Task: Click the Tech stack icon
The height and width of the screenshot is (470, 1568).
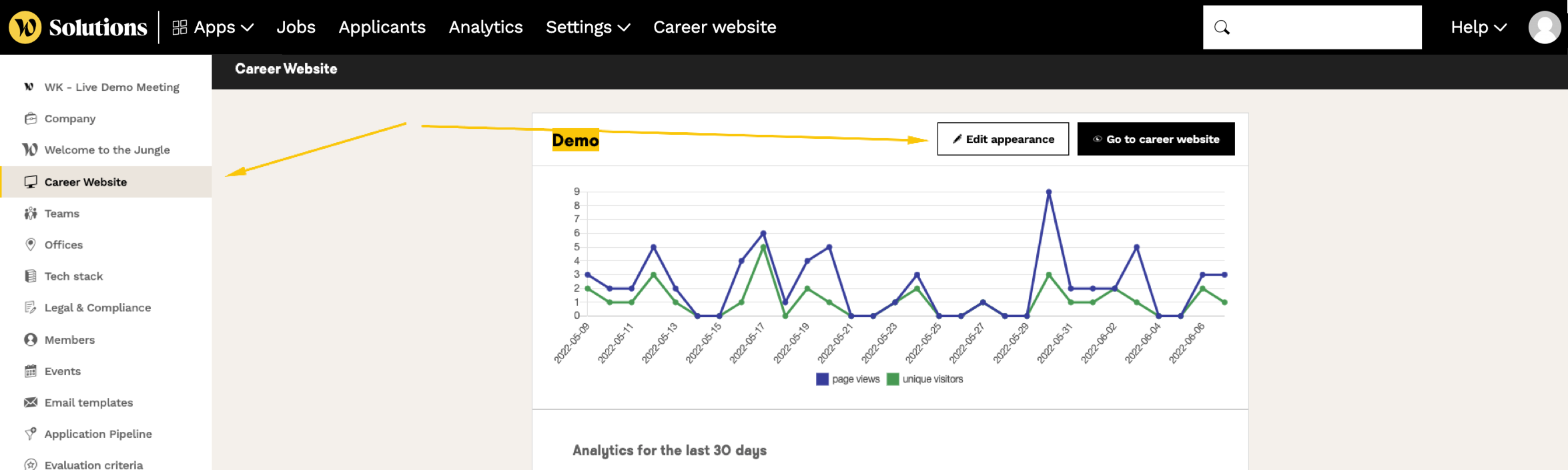Action: pos(31,276)
